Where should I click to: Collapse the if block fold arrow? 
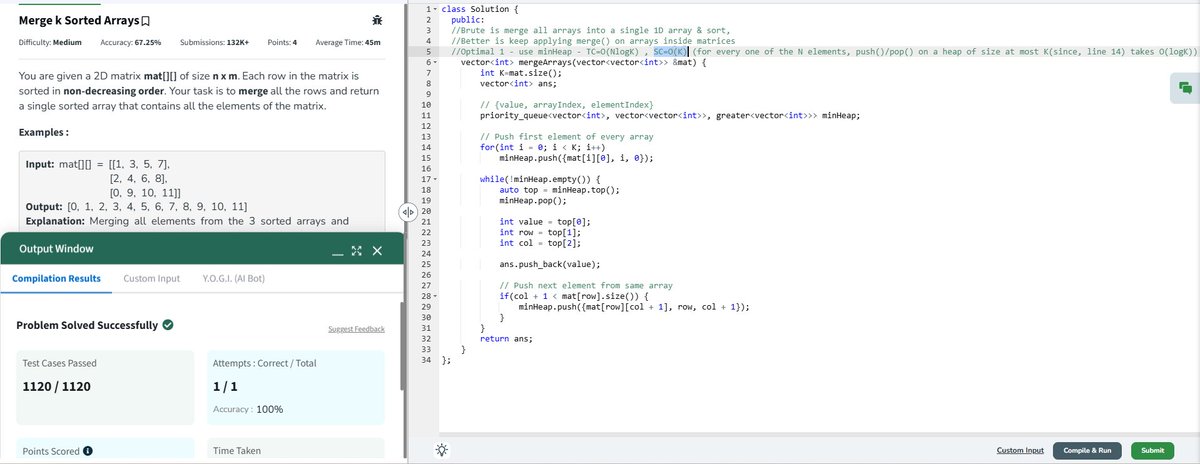click(435, 296)
